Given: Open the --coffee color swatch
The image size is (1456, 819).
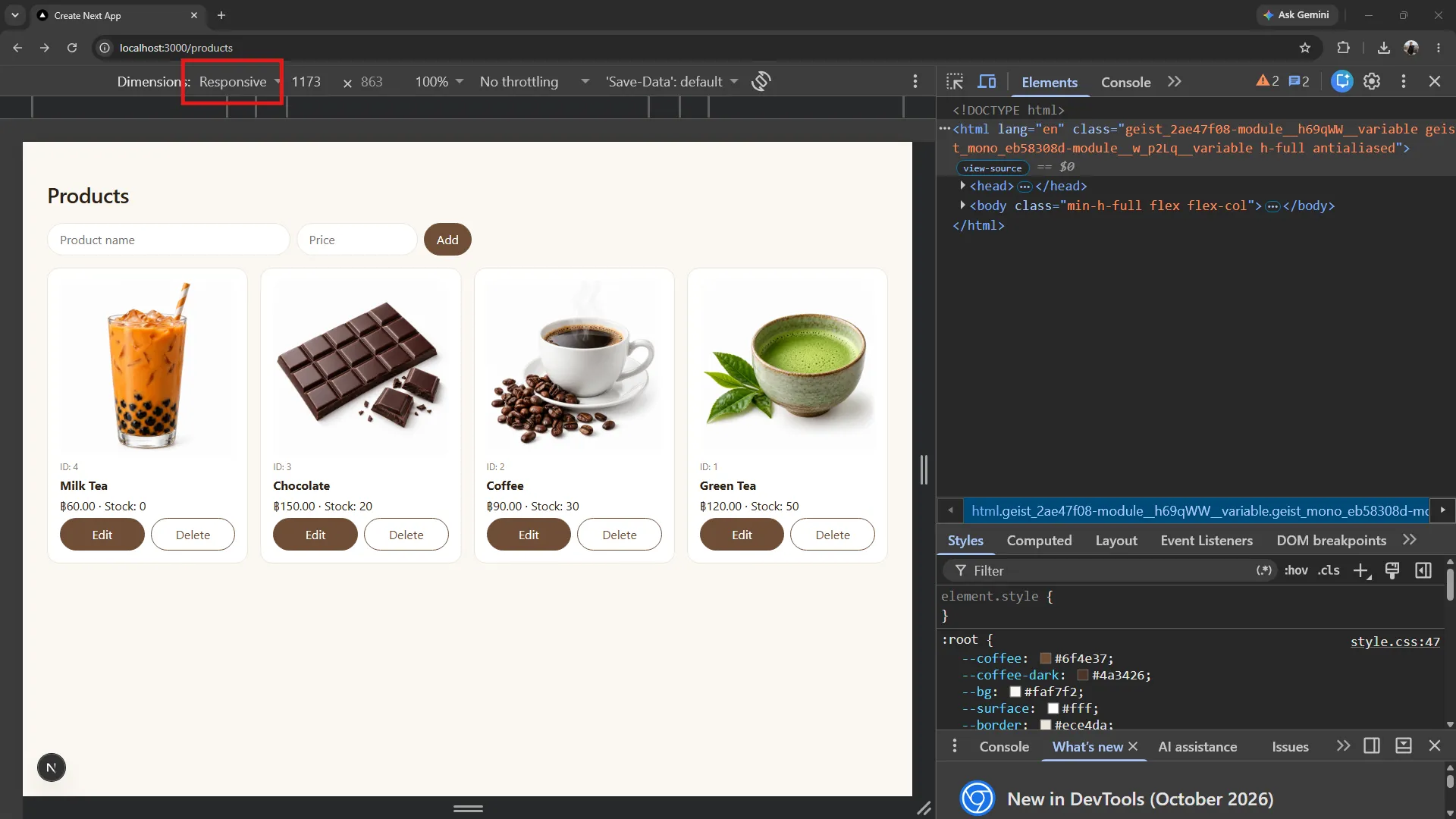Looking at the screenshot, I should pos(1045,658).
